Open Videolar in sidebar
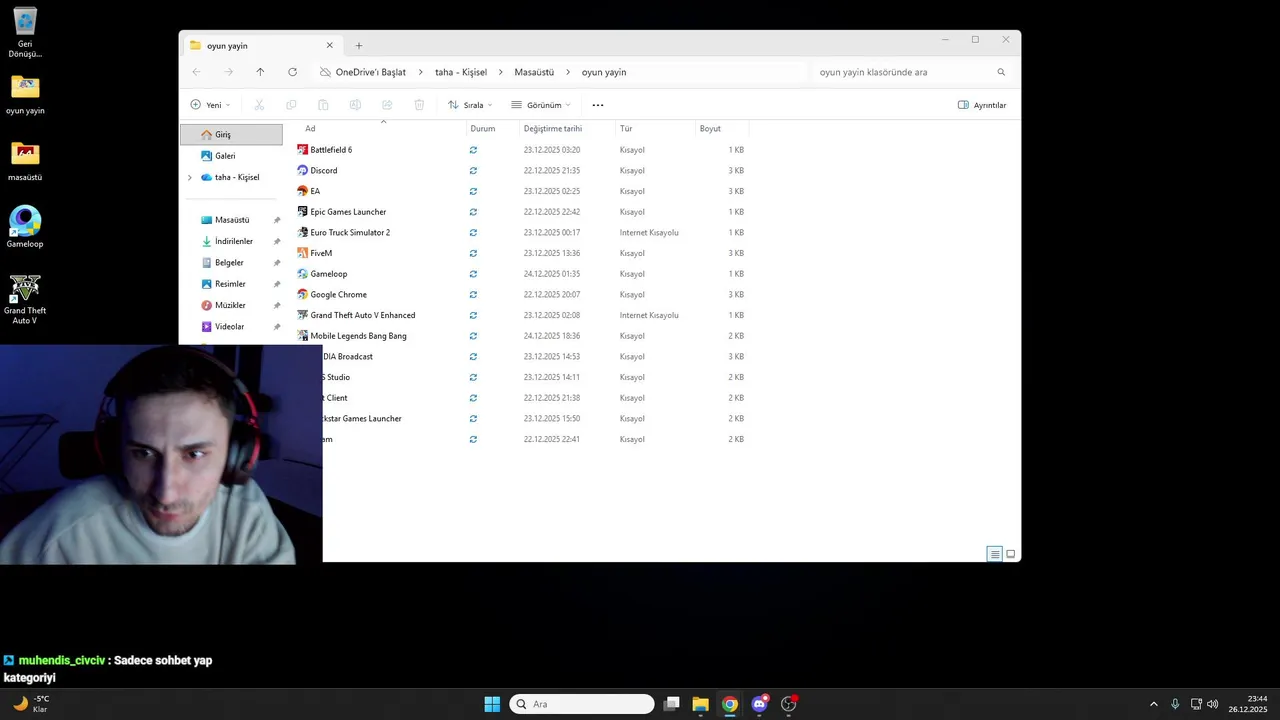1280x720 pixels. tap(231, 327)
